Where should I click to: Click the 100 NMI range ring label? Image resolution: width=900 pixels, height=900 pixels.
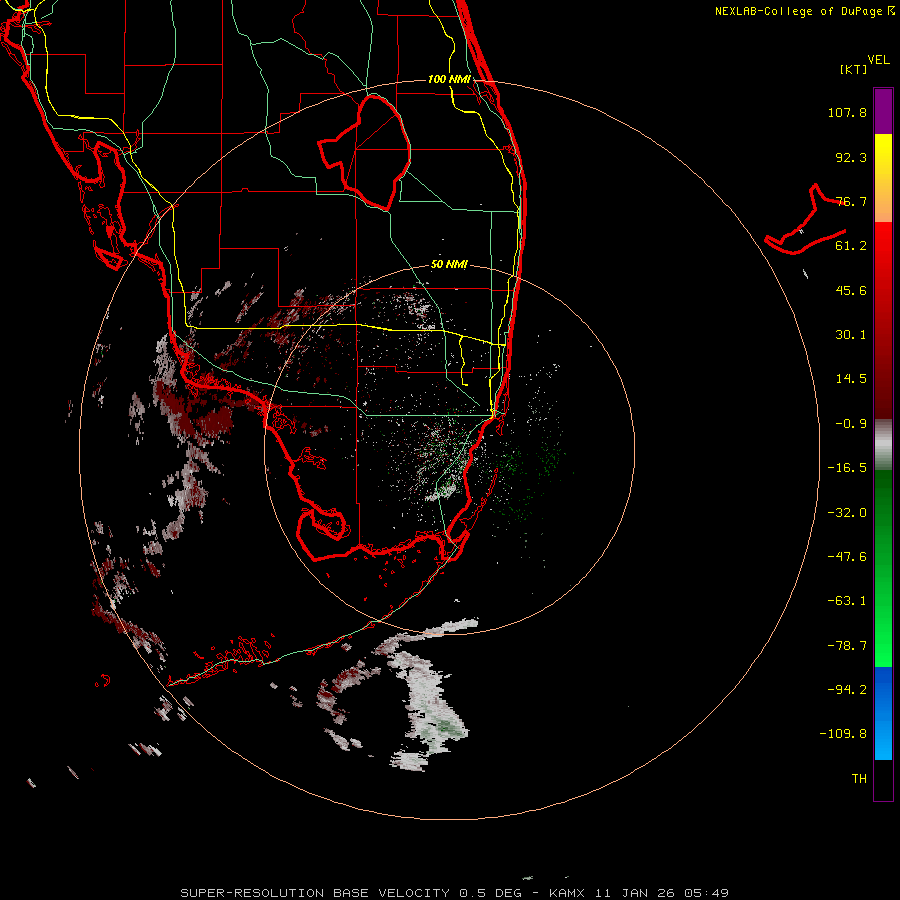point(449,79)
